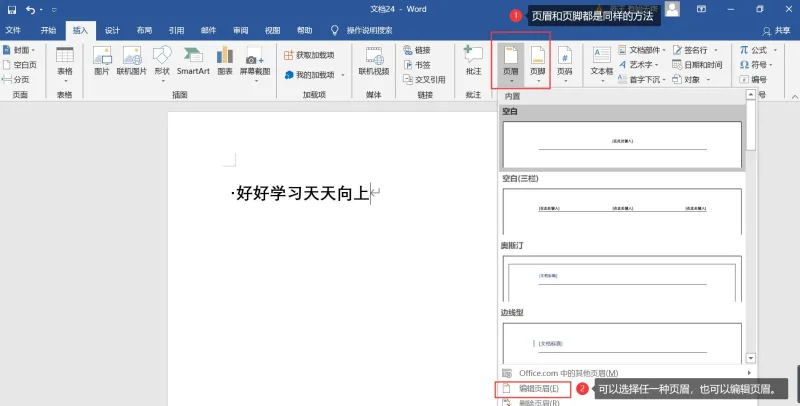The width and height of the screenshot is (800, 406).
Task: Open the 文本框 text box gallery
Action: pyautogui.click(x=602, y=64)
